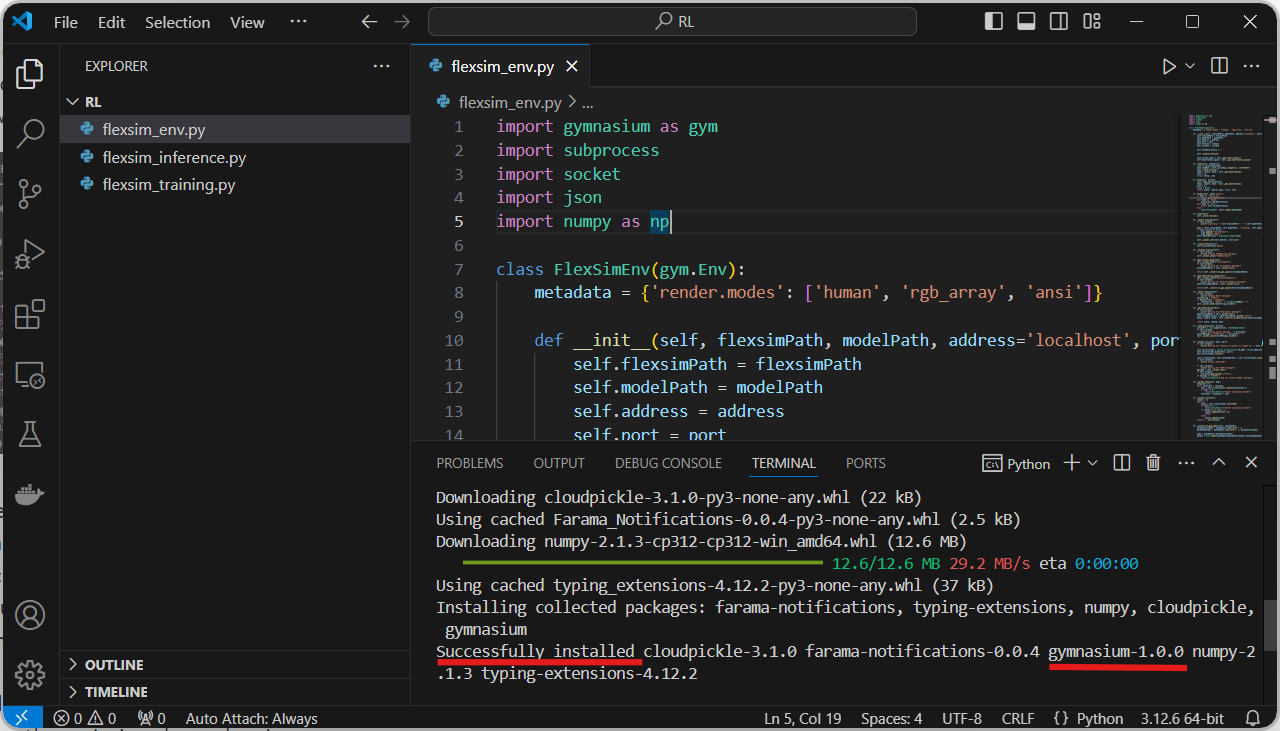The image size is (1280, 731).
Task: Open the Extensions view
Action: [30, 314]
